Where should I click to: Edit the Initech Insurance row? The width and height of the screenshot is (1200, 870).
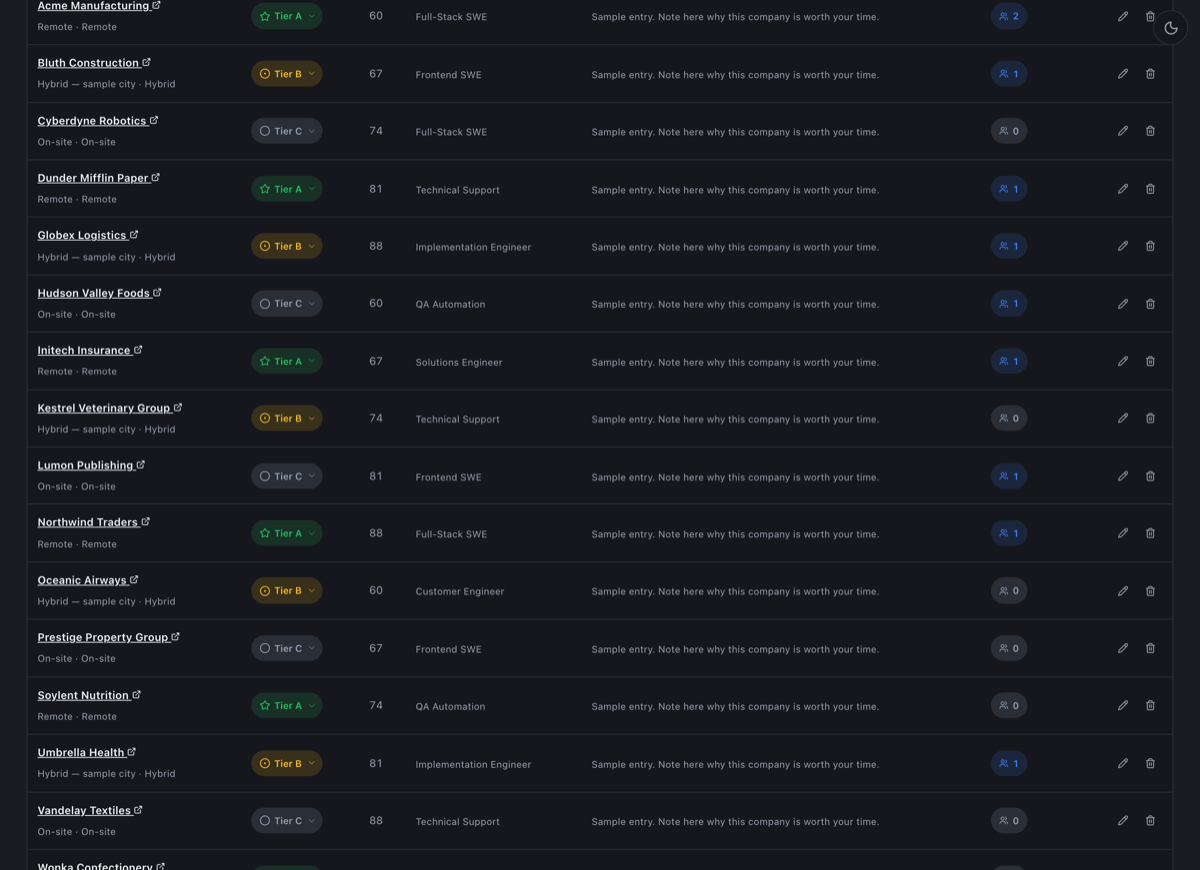click(1123, 361)
